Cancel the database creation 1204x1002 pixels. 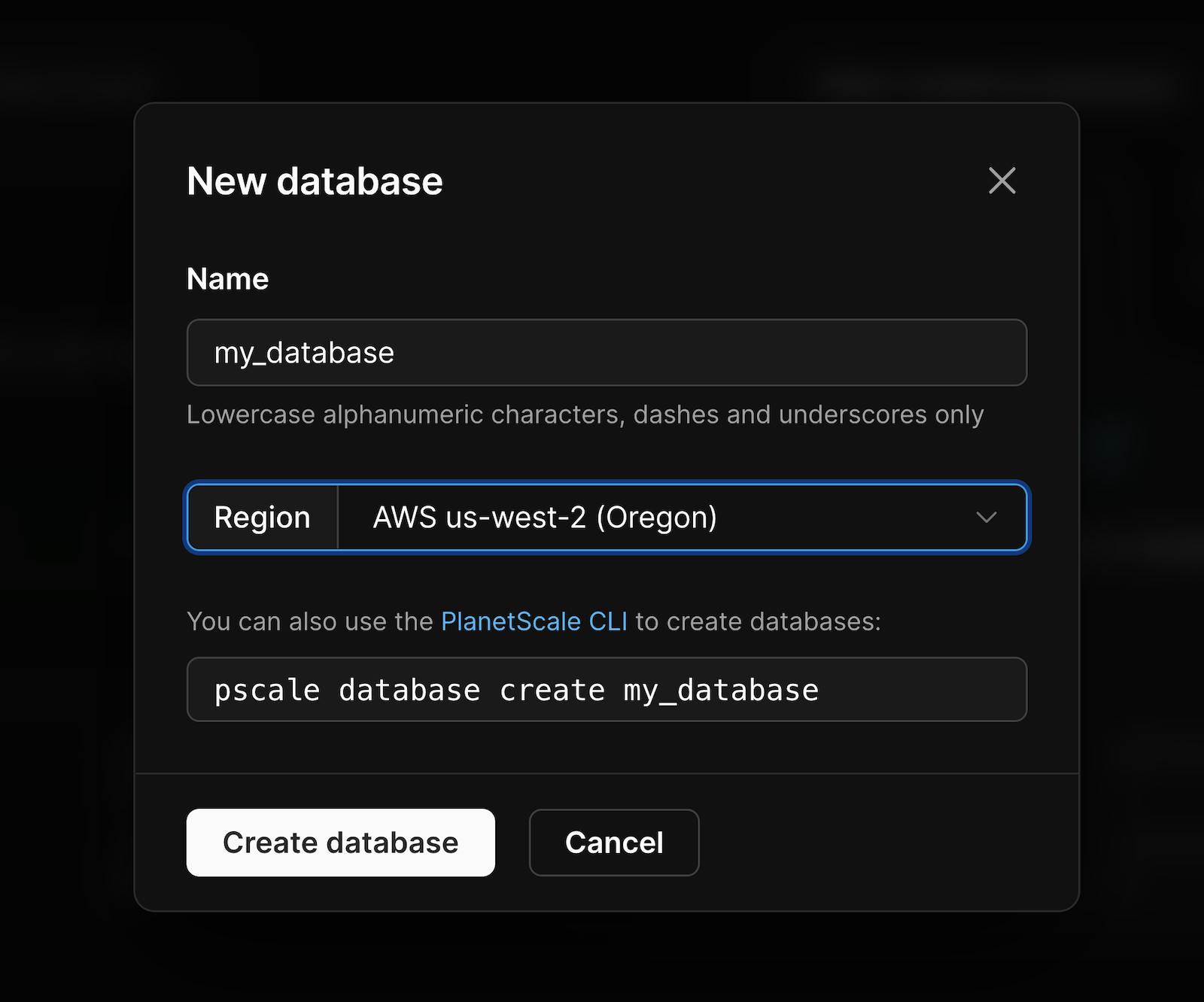(613, 843)
